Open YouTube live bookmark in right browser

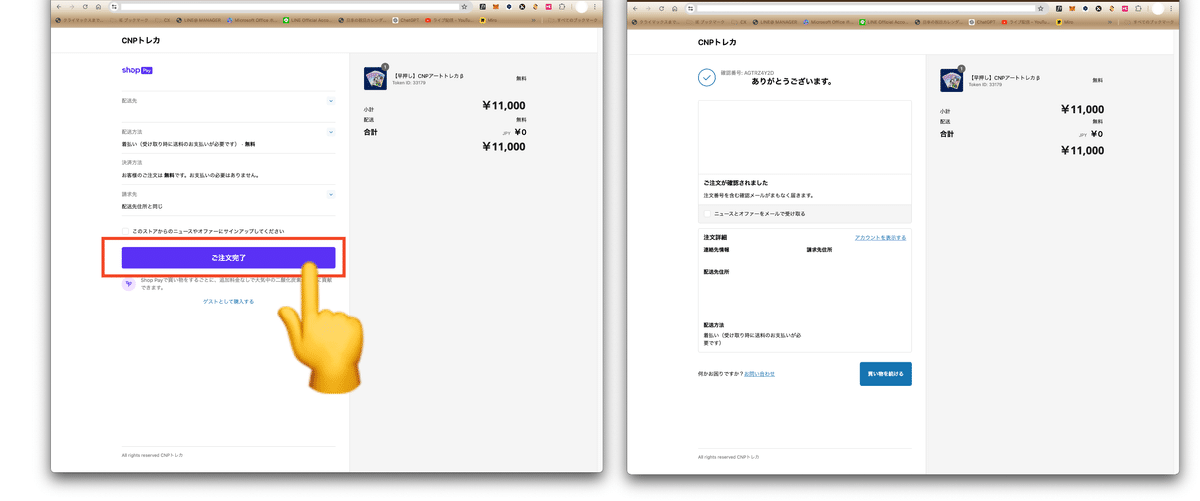tap(1025, 21)
